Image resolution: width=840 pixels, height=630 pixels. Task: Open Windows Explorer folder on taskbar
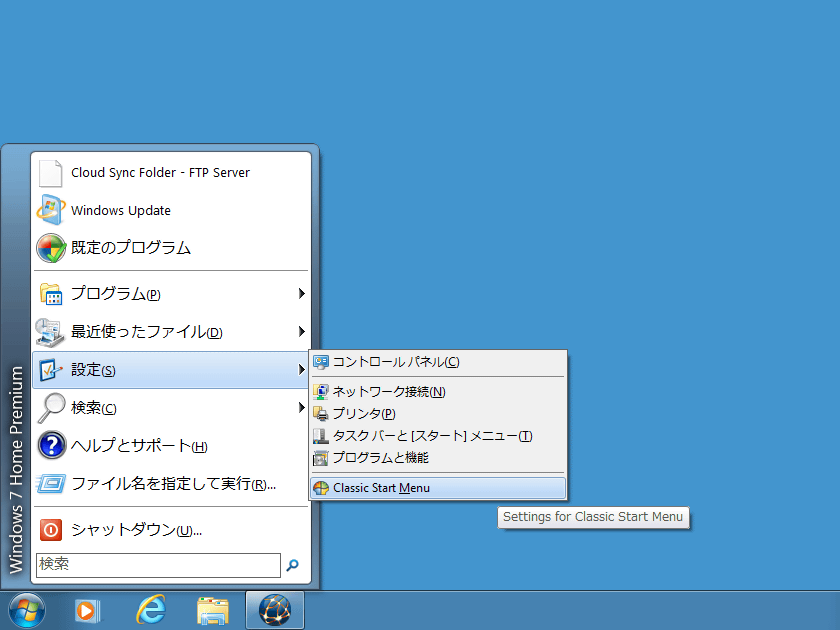click(213, 611)
